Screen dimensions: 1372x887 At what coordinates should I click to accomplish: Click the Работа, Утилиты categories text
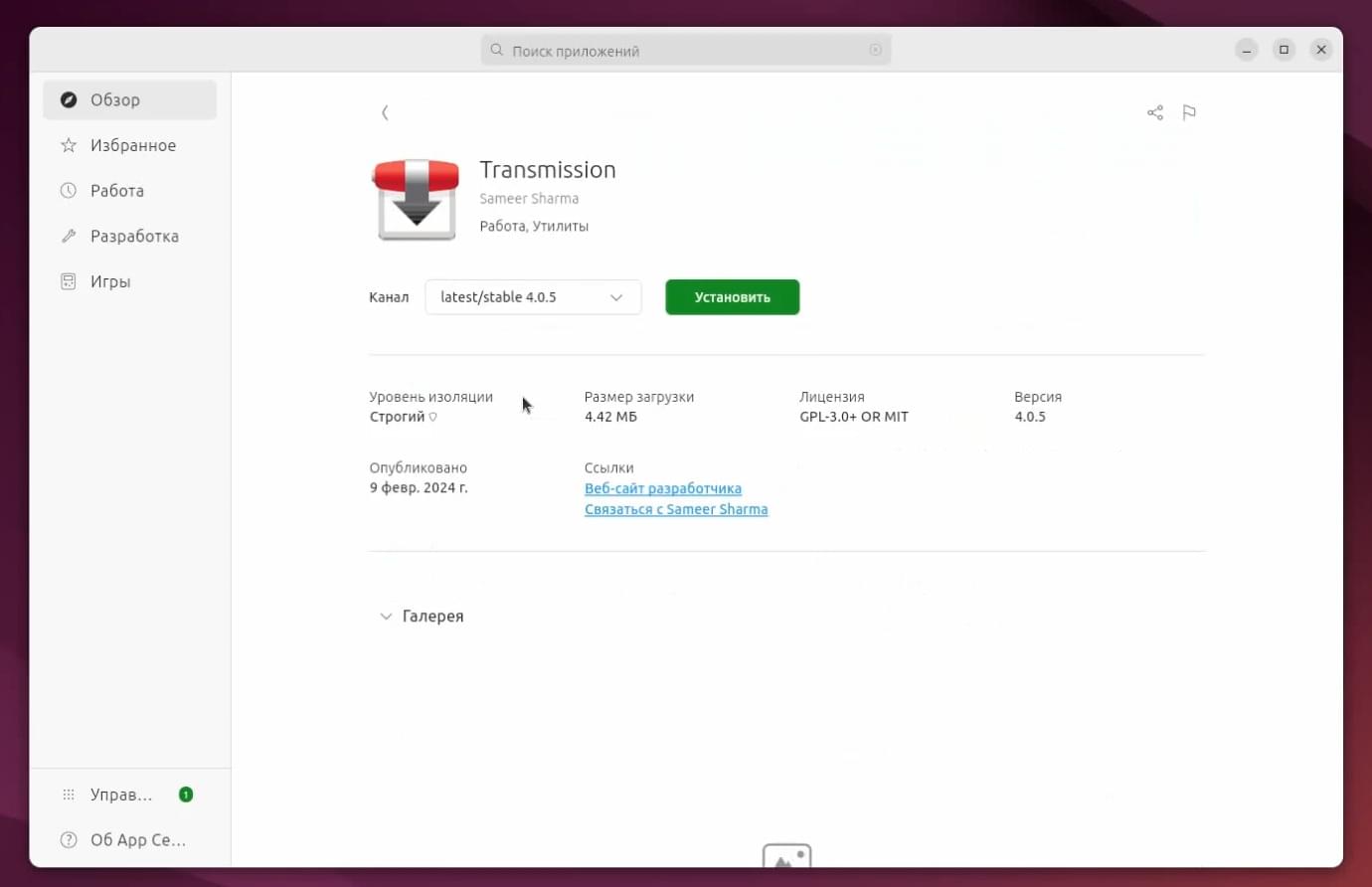click(534, 226)
